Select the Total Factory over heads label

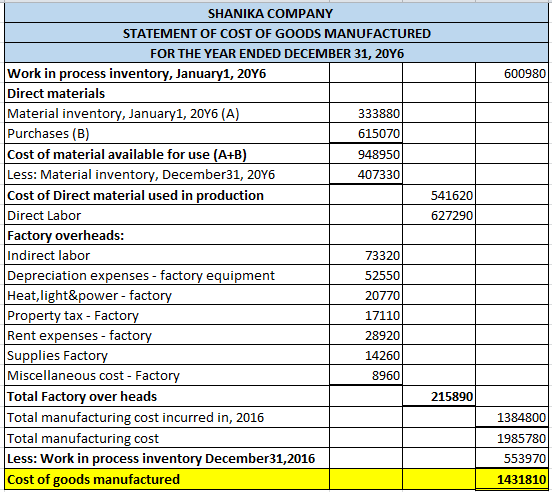pyautogui.click(x=82, y=397)
